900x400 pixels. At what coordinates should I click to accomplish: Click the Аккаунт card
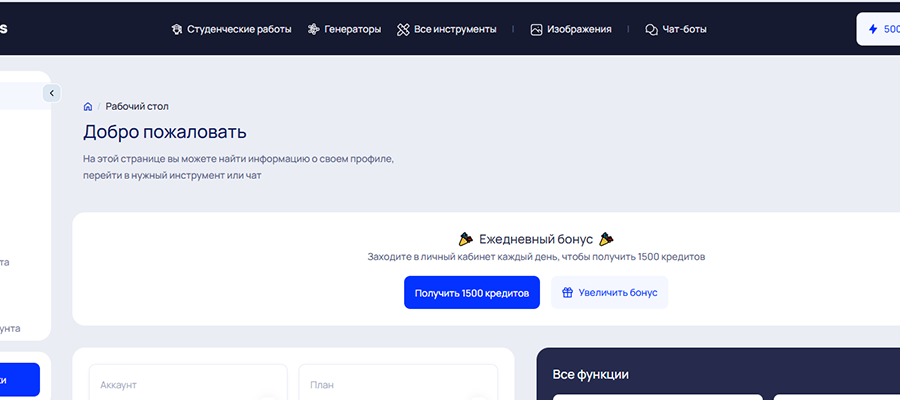tap(188, 382)
